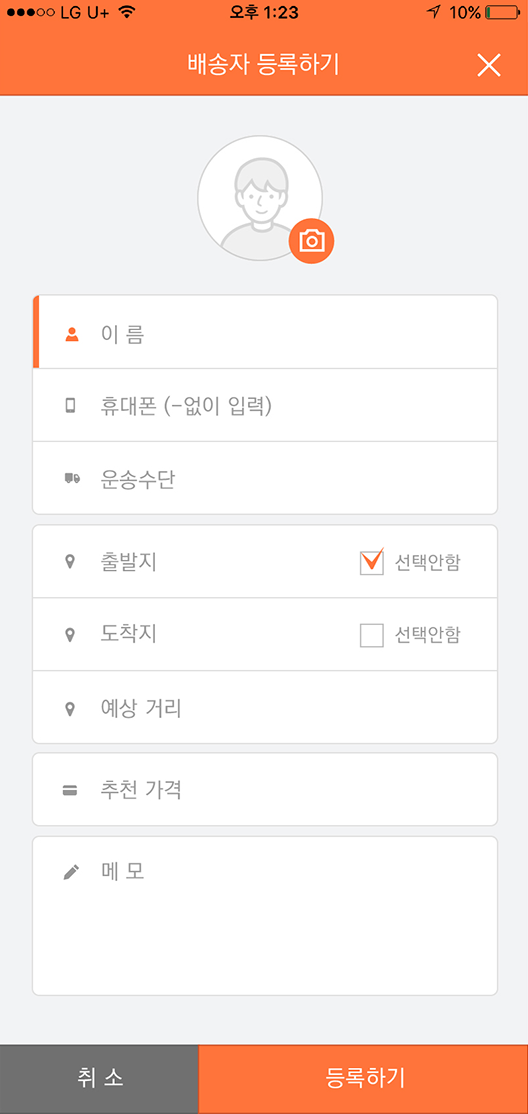Screen dimensions: 528x1114
Task: Click the truck icon beside 운송수단
Action: [71, 479]
